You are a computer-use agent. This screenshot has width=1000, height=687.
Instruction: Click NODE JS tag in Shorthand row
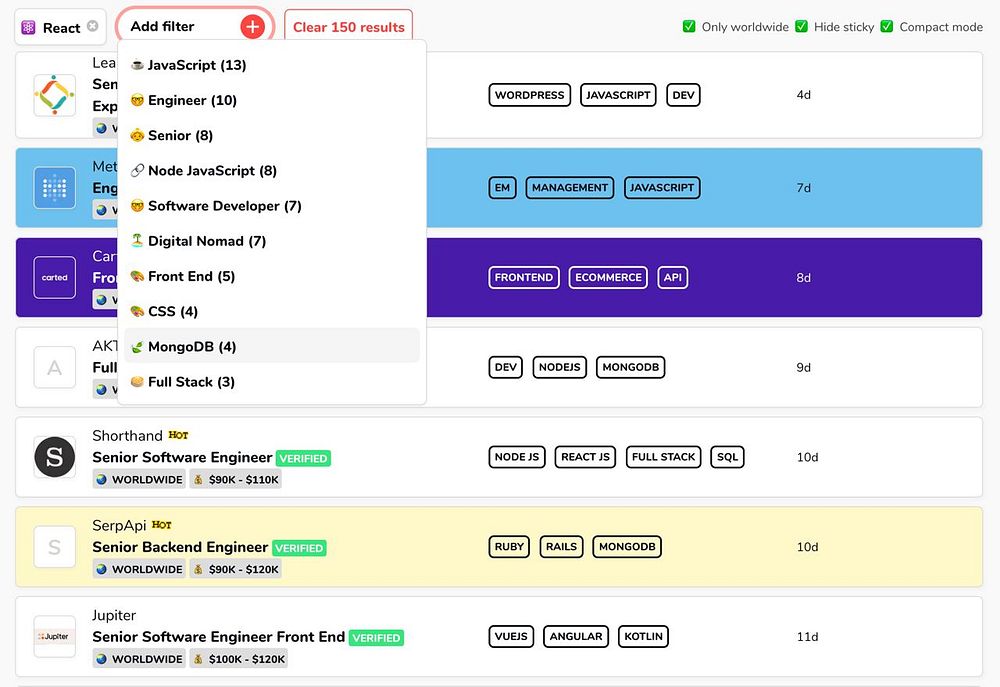coord(517,457)
